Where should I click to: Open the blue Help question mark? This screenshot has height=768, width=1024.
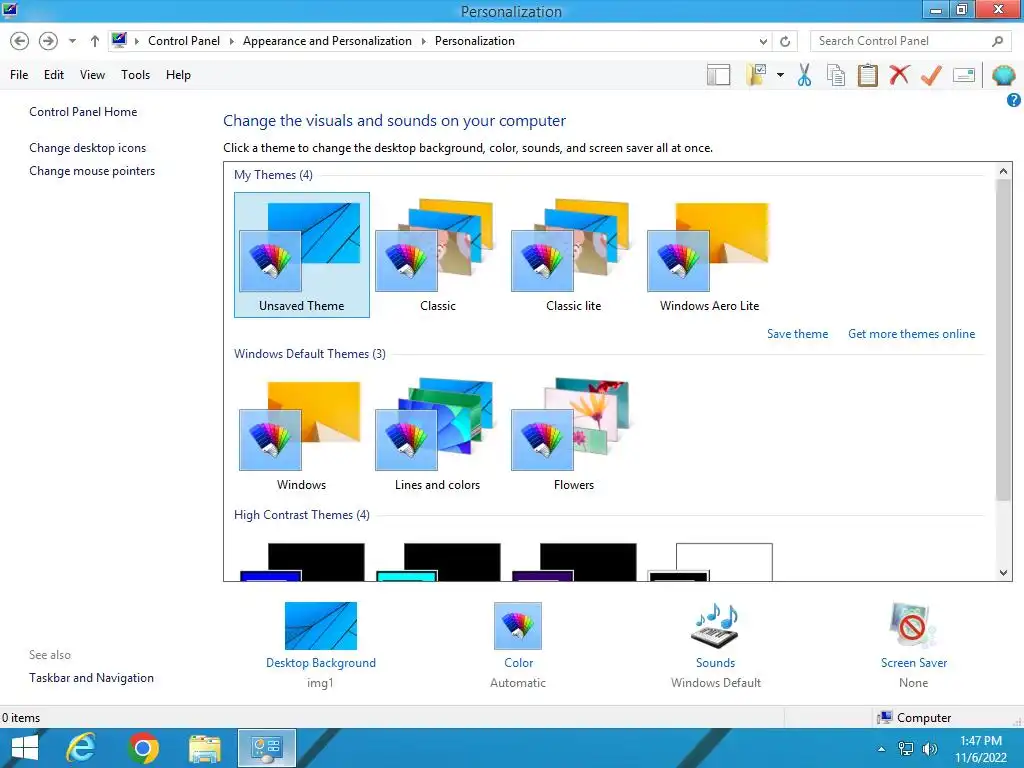pyautogui.click(x=1014, y=100)
